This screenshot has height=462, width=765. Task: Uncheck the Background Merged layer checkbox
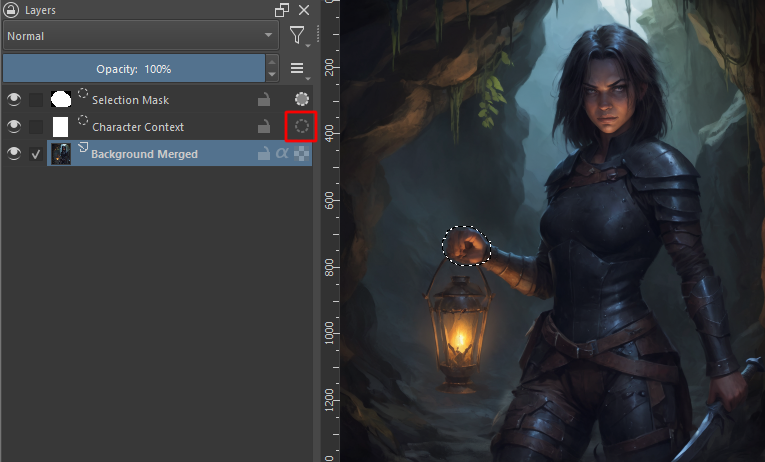36,154
